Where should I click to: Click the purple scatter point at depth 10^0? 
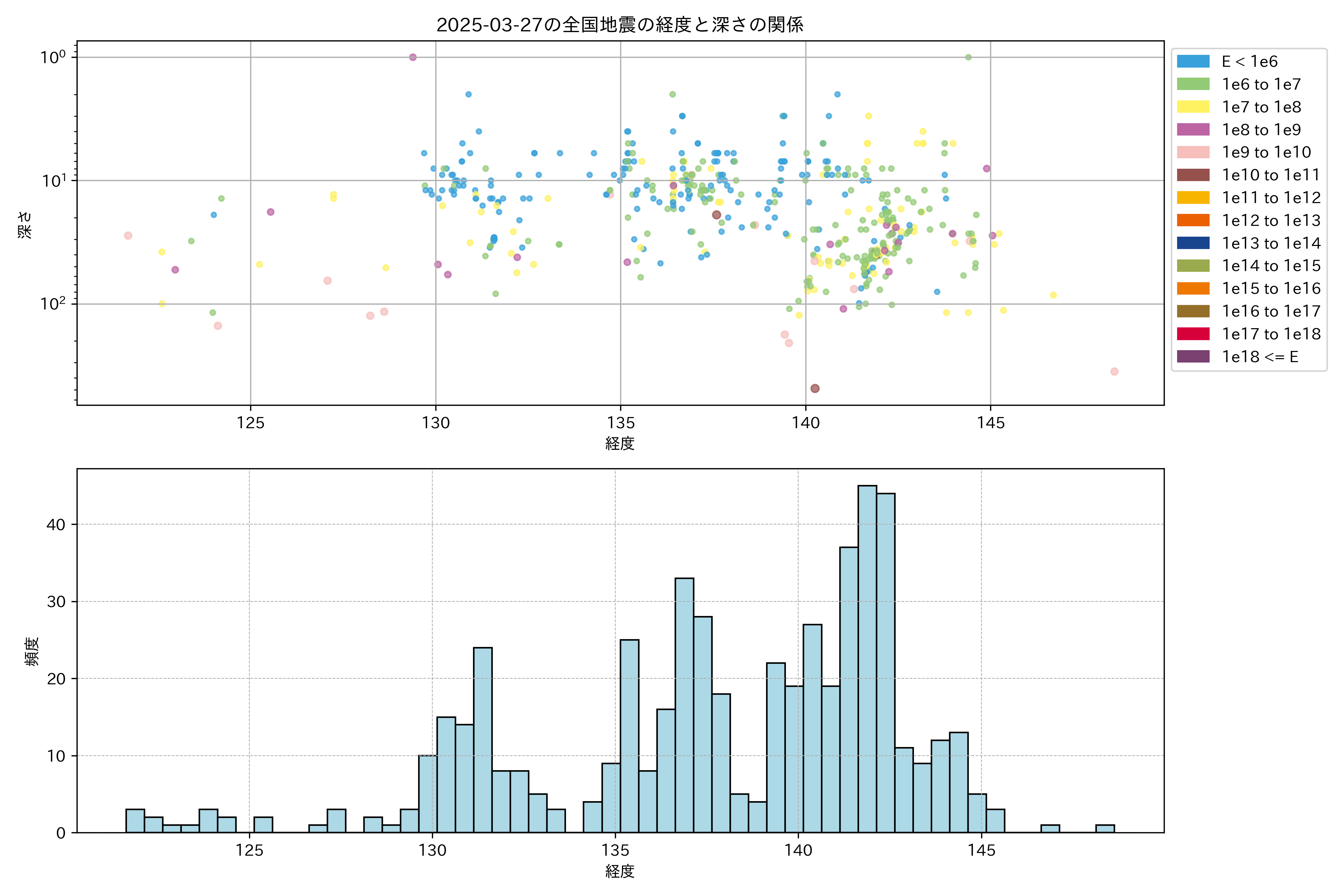[x=413, y=57]
